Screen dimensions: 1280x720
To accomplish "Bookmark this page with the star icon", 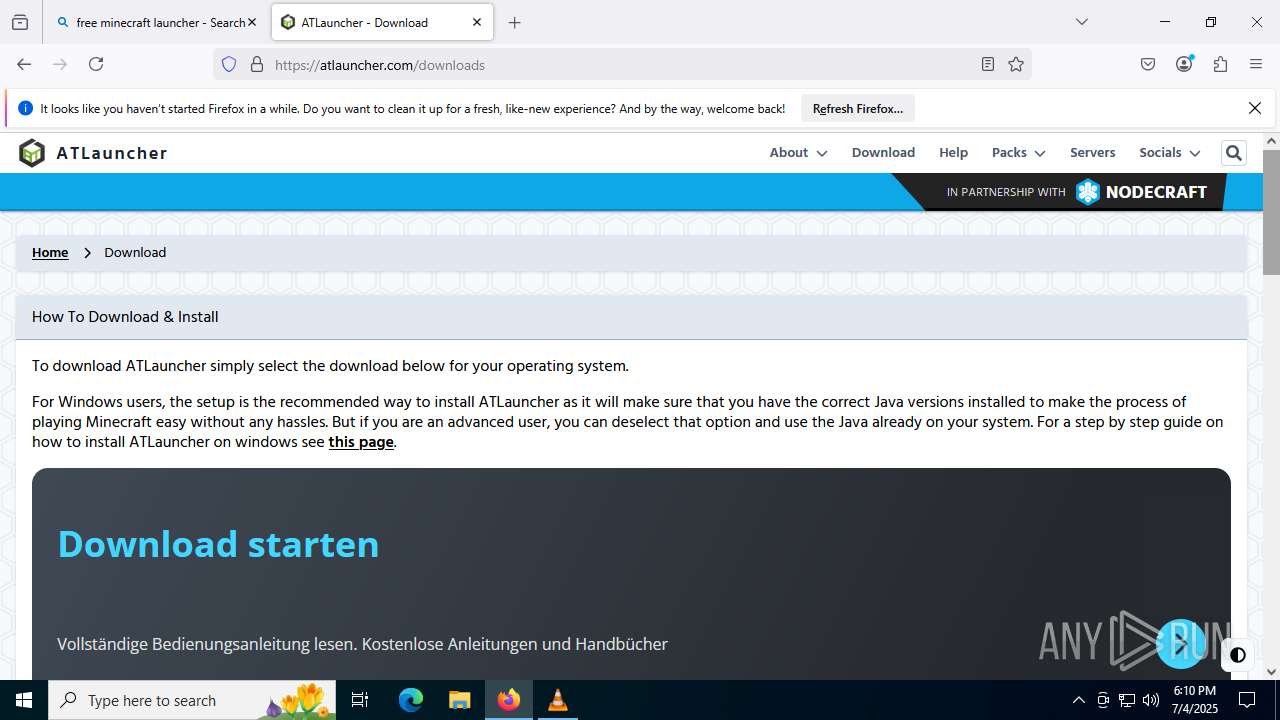I will 1016,64.
